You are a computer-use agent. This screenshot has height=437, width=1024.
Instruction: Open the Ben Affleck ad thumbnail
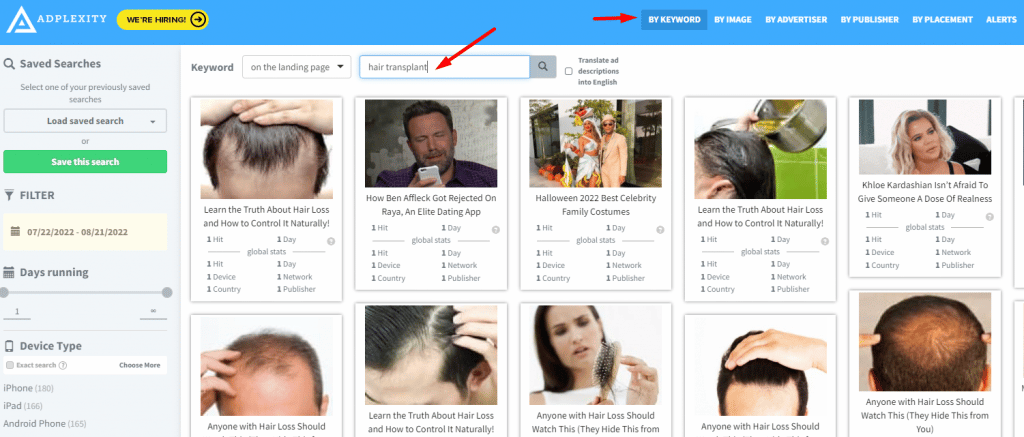click(431, 143)
